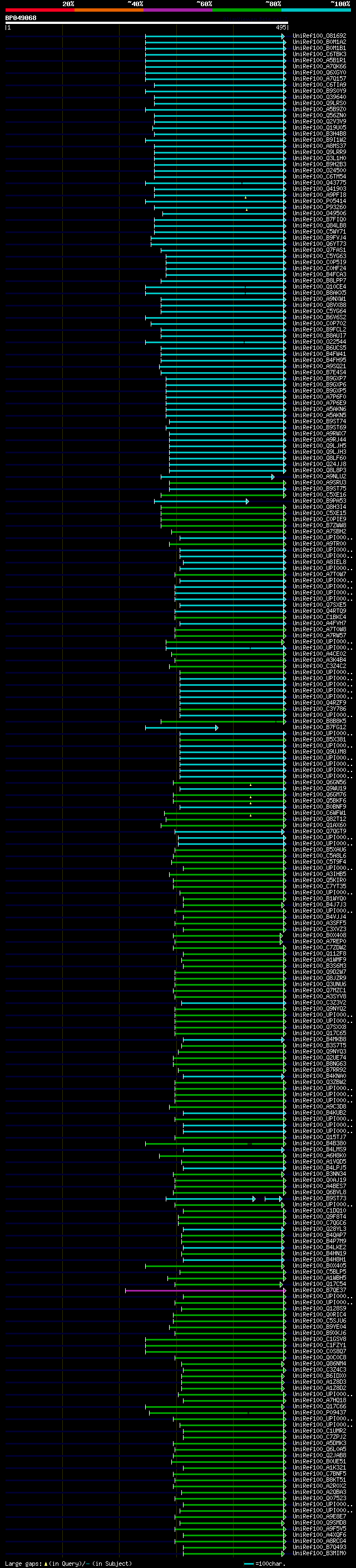This screenshot has height=1568, width=356.
Task: Select the UniRef100_A7Q157 label
Action: pos(319,78)
